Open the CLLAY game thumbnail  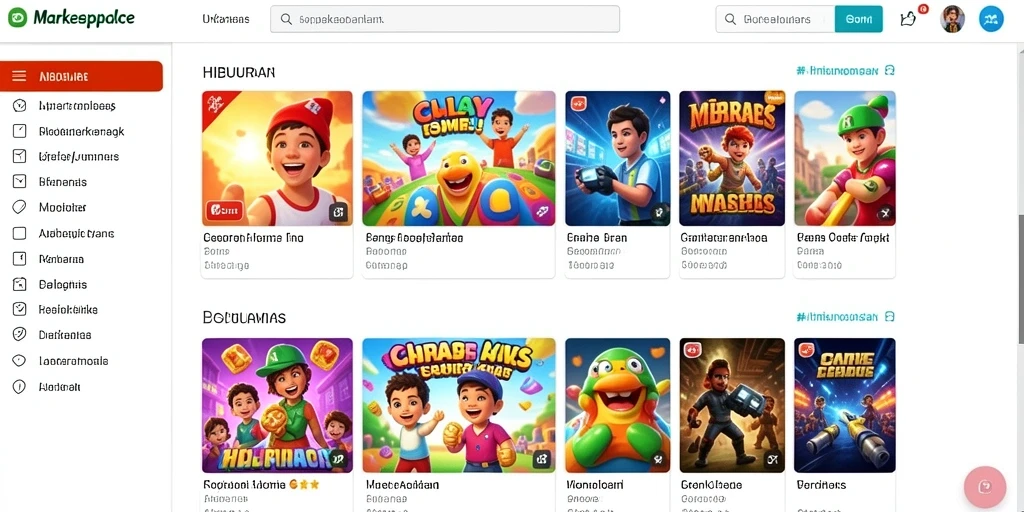[459, 159]
